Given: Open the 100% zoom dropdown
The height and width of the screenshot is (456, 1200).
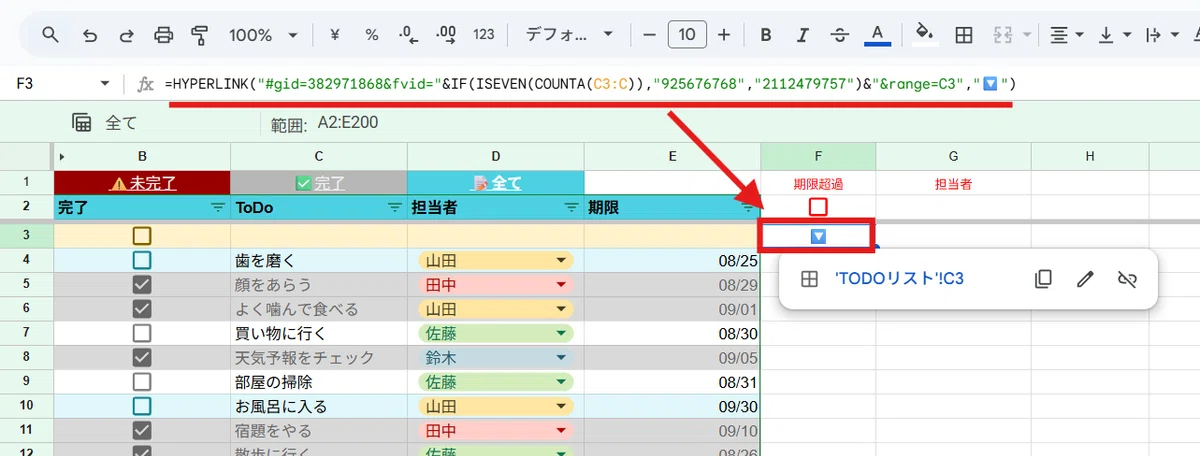Looking at the screenshot, I should coord(264,35).
